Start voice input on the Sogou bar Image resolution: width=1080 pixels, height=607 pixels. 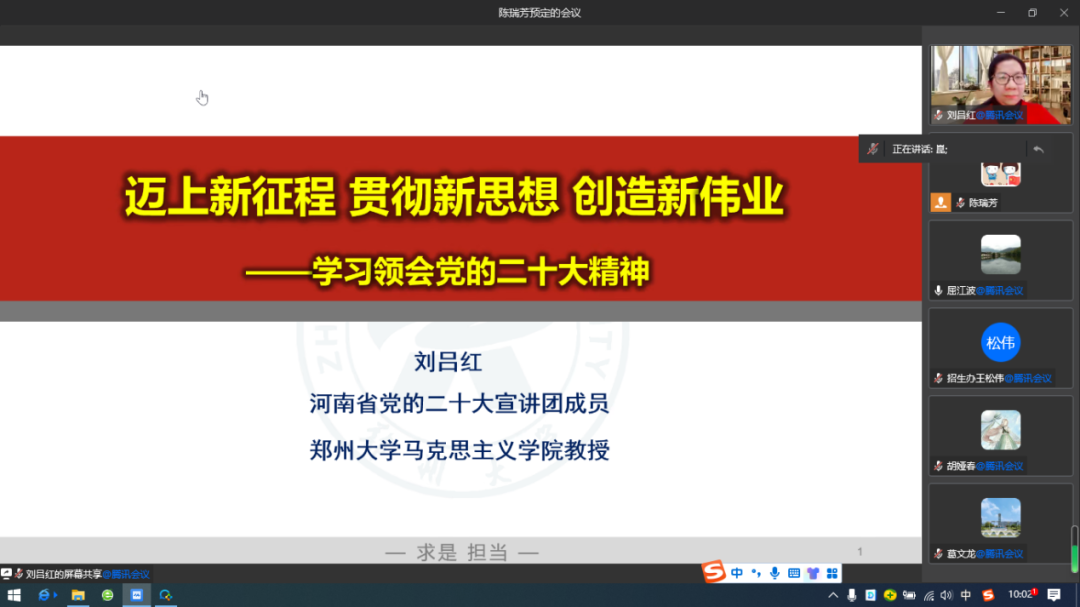775,573
